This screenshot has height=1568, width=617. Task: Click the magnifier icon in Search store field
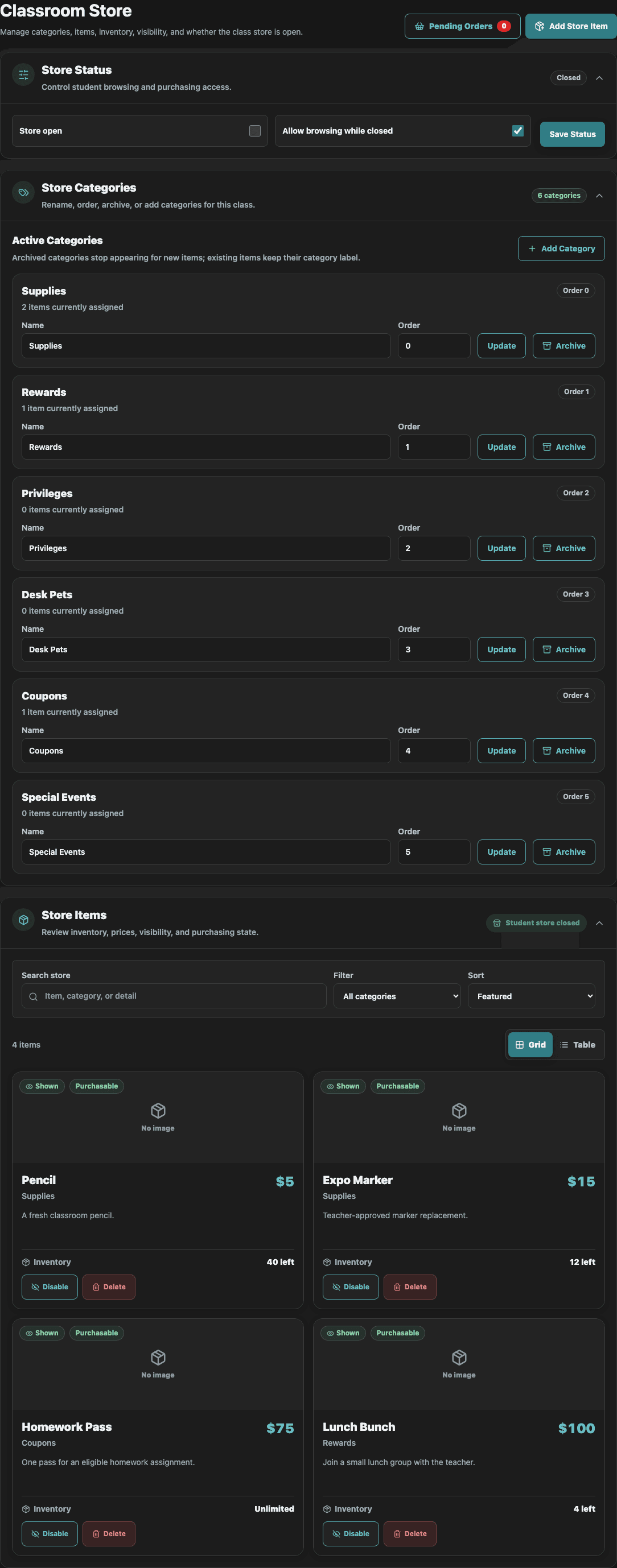click(34, 996)
